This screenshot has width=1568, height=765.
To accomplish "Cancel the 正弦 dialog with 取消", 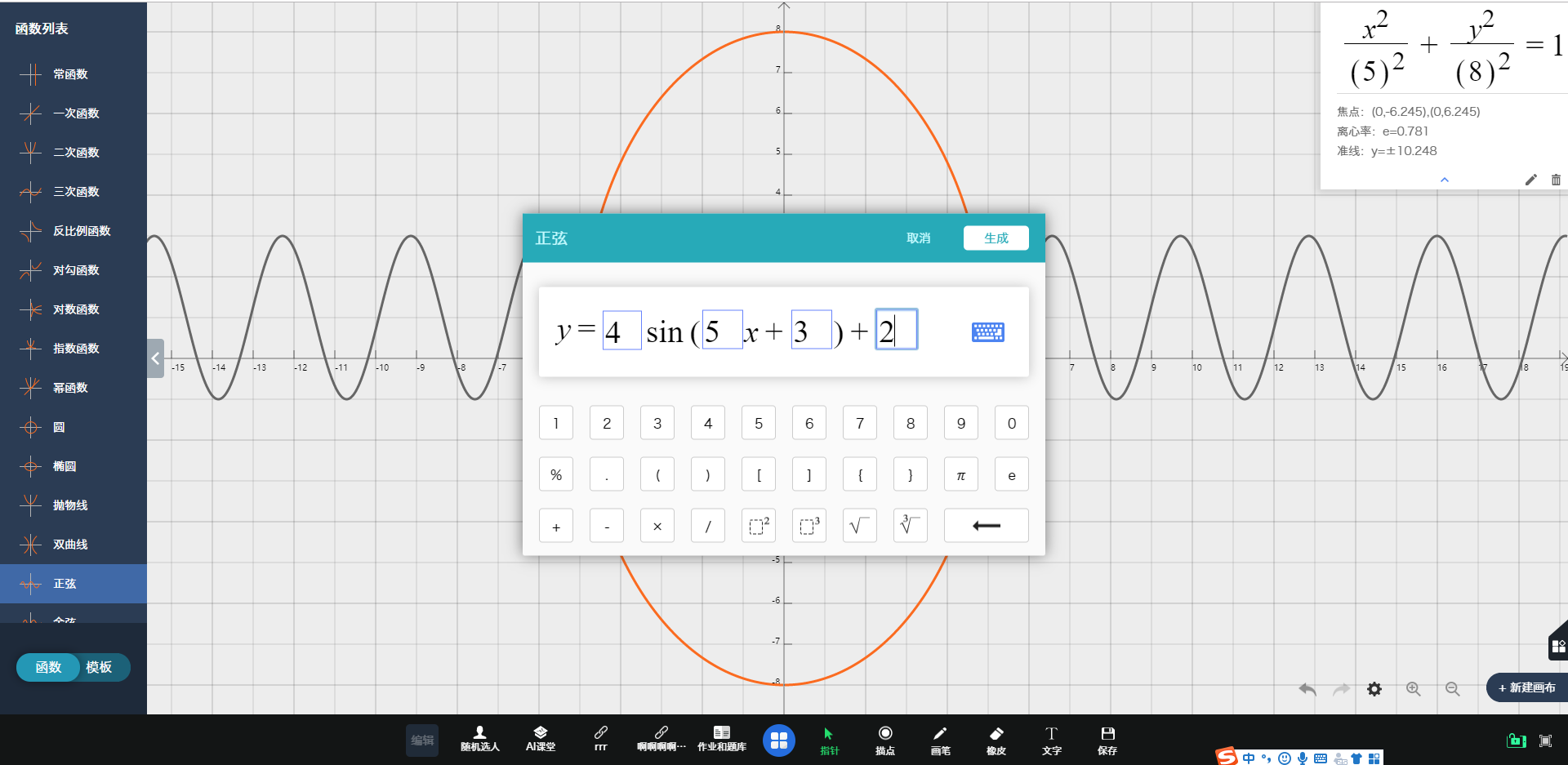I will pyautogui.click(x=918, y=238).
